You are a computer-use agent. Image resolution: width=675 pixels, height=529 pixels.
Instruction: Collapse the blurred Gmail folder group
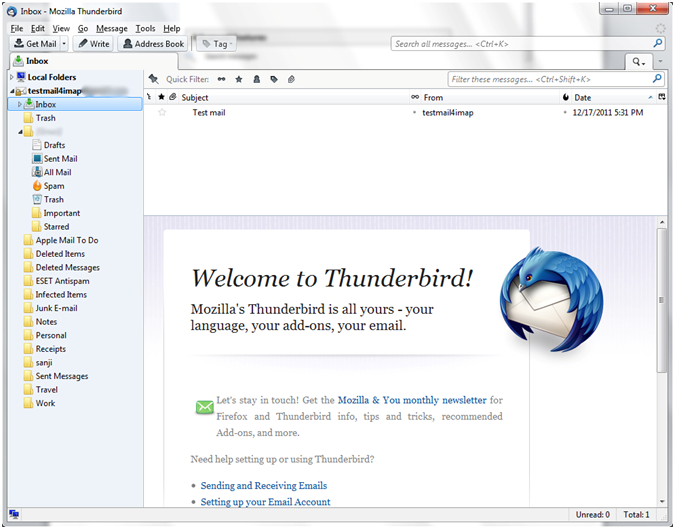coord(20,132)
